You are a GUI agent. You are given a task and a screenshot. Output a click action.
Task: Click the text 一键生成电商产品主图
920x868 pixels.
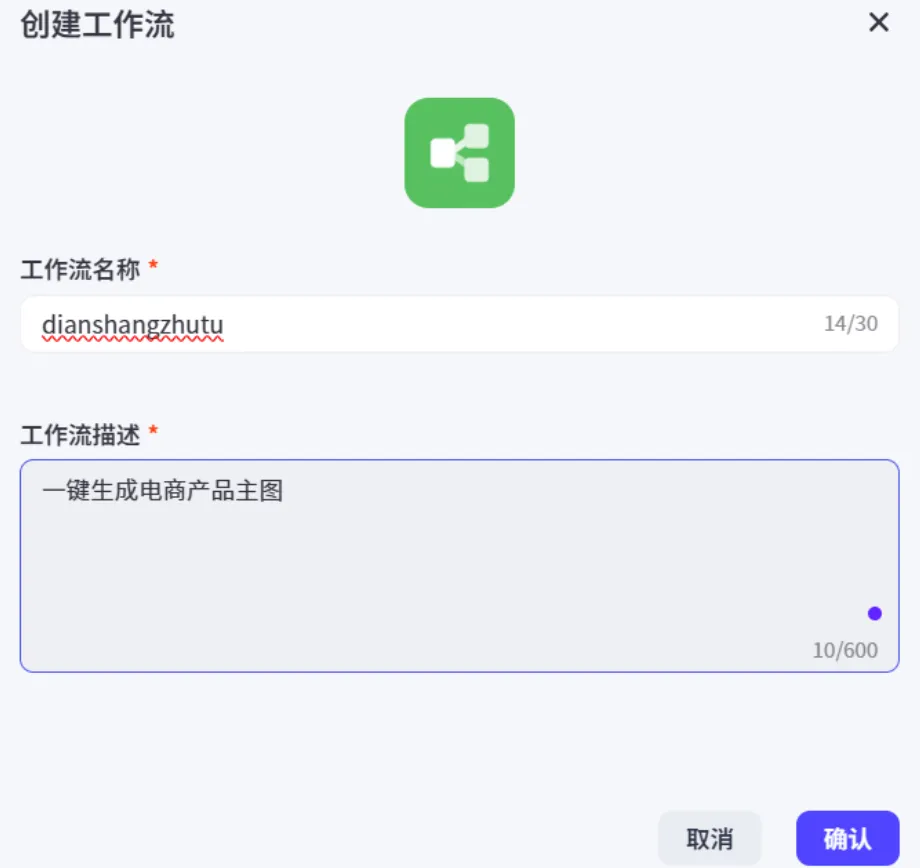pos(163,491)
